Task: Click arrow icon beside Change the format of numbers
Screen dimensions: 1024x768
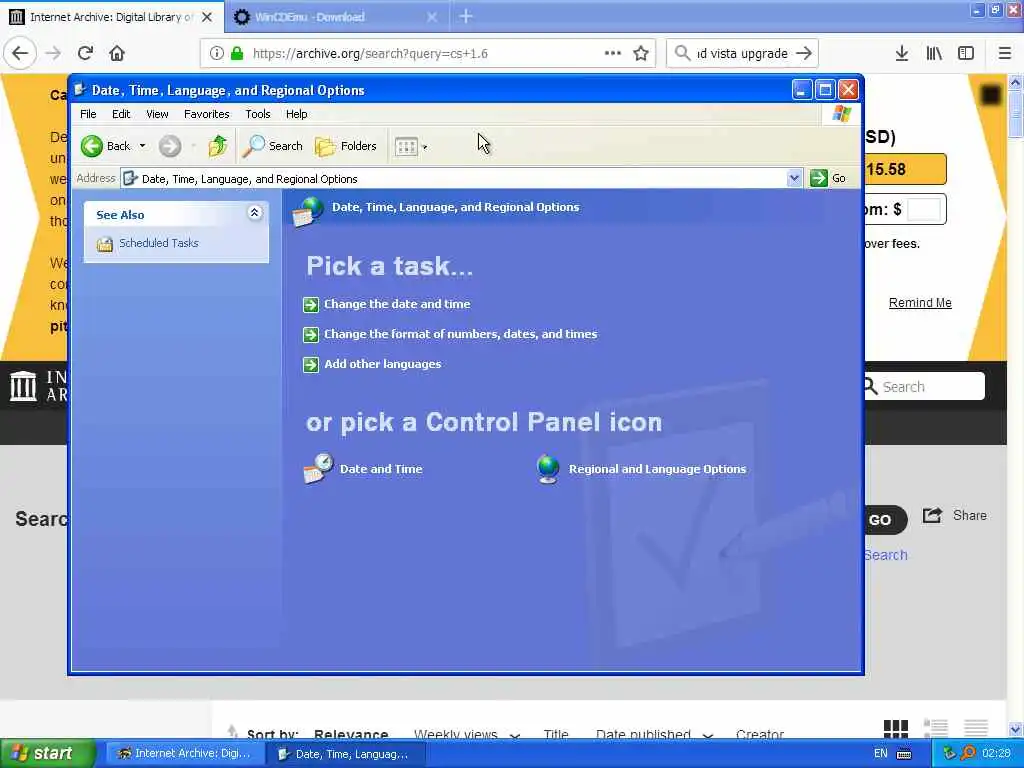Action: (311, 334)
